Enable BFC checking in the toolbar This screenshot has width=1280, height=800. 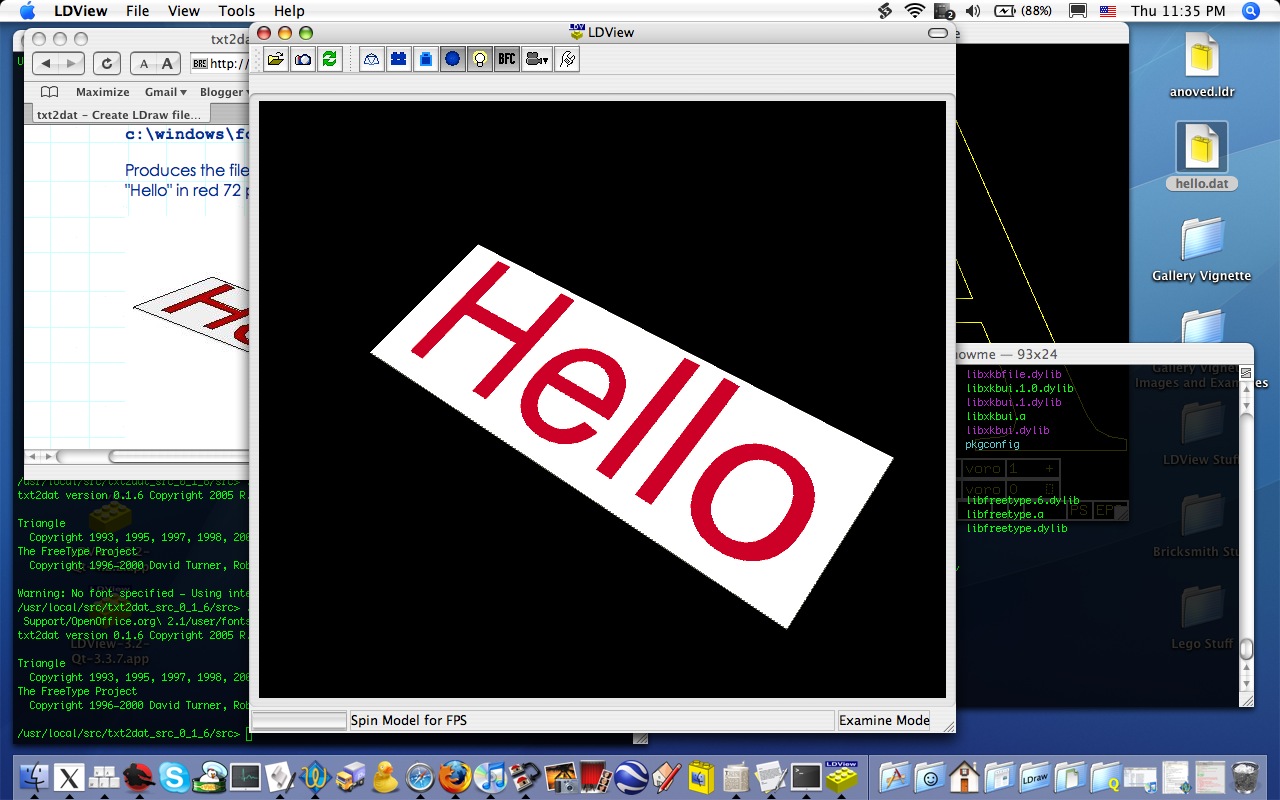coord(506,59)
